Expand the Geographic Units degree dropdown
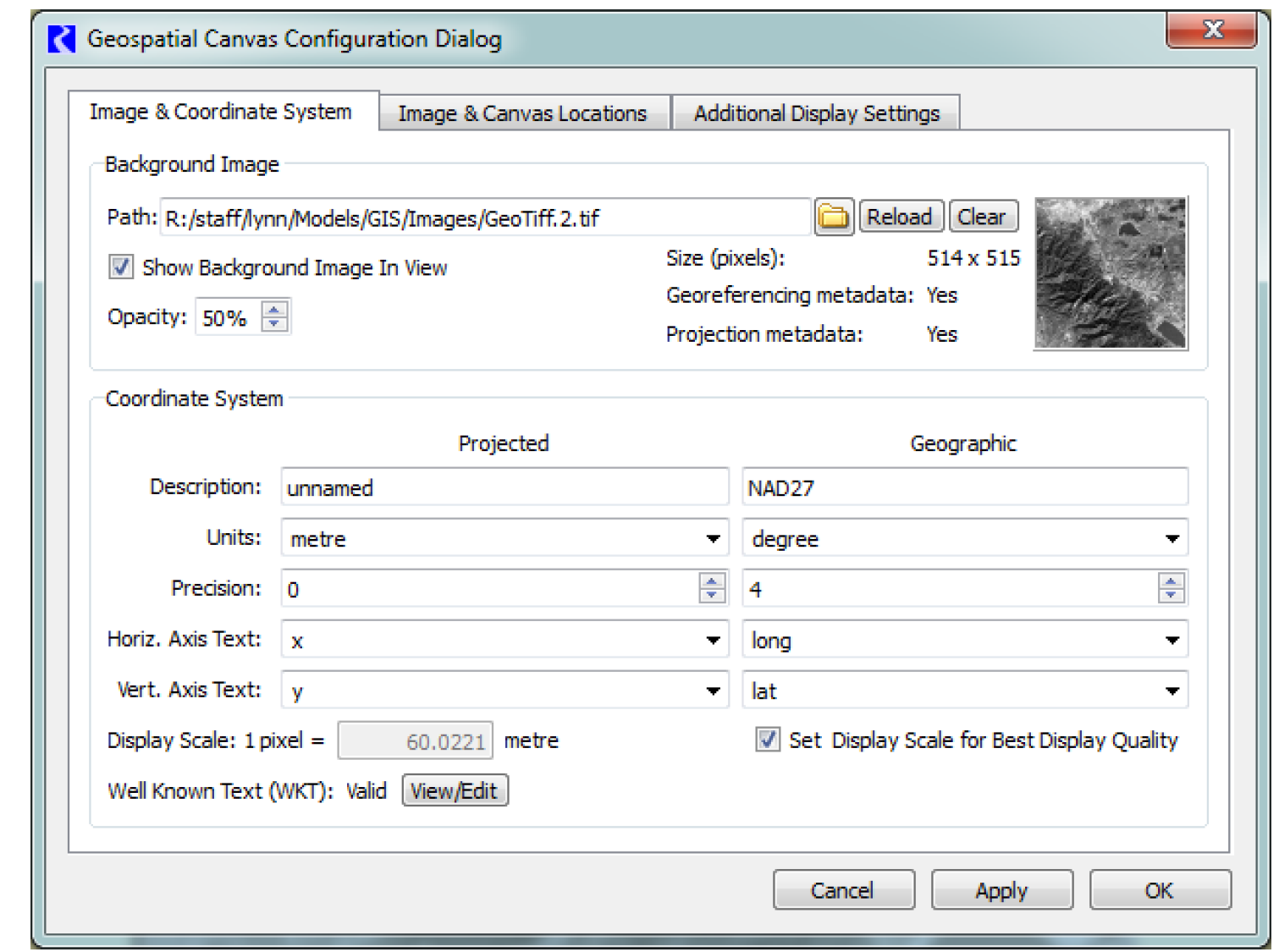The image size is (1279, 952). point(1171,539)
